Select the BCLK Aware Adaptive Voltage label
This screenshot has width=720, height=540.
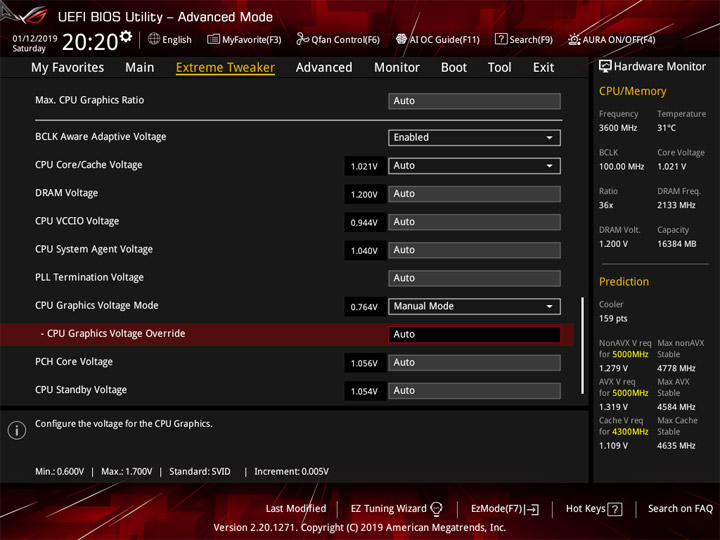[101, 137]
